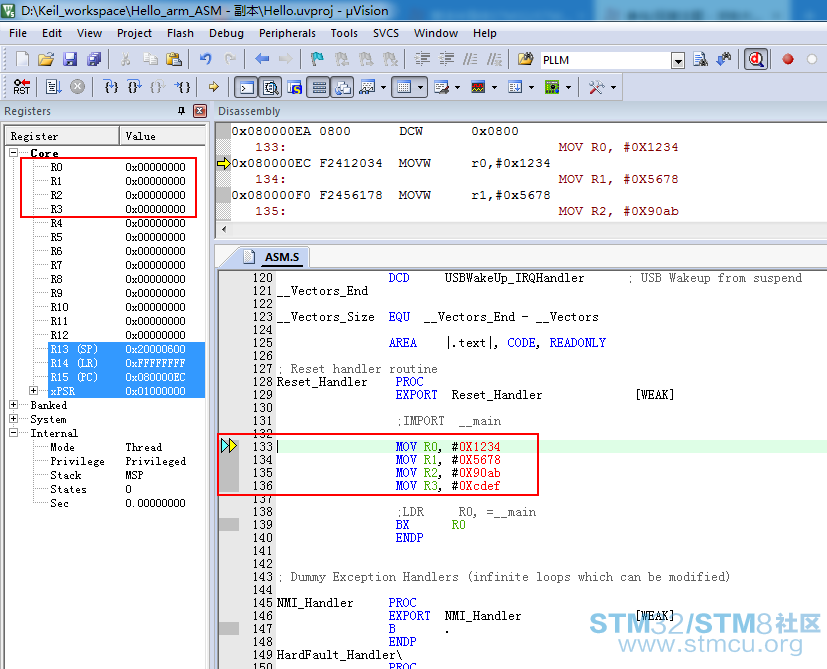Click the gutter marker beside line 147
The image size is (827, 669).
[x=229, y=628]
